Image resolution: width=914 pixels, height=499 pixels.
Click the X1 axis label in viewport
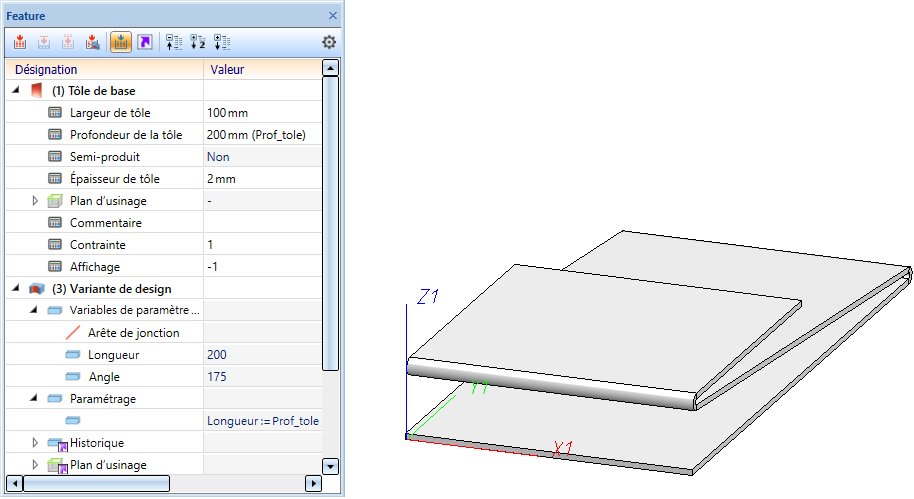pyautogui.click(x=563, y=448)
